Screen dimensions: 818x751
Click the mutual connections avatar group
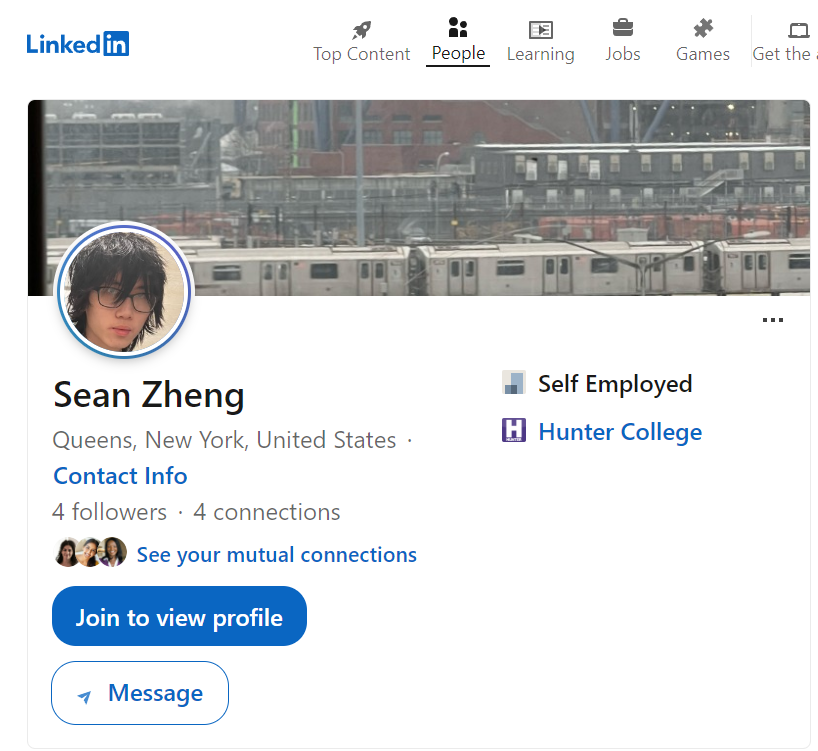tap(91, 552)
